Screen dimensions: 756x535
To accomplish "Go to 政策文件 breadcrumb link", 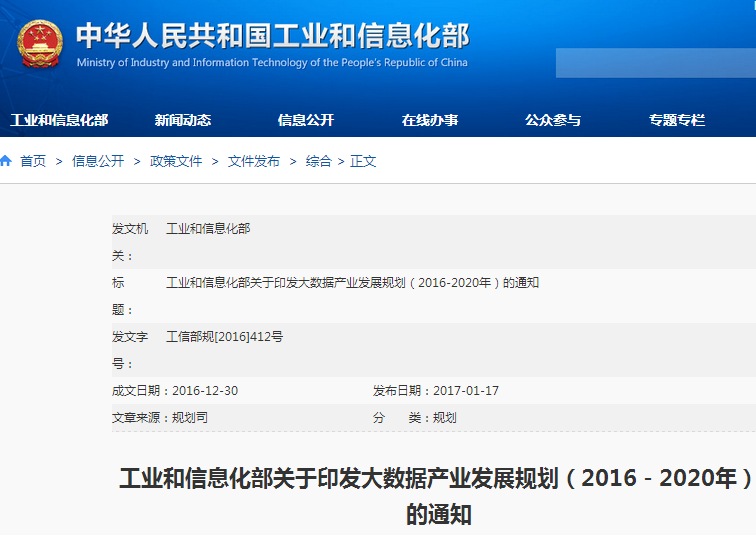I will pos(176,161).
